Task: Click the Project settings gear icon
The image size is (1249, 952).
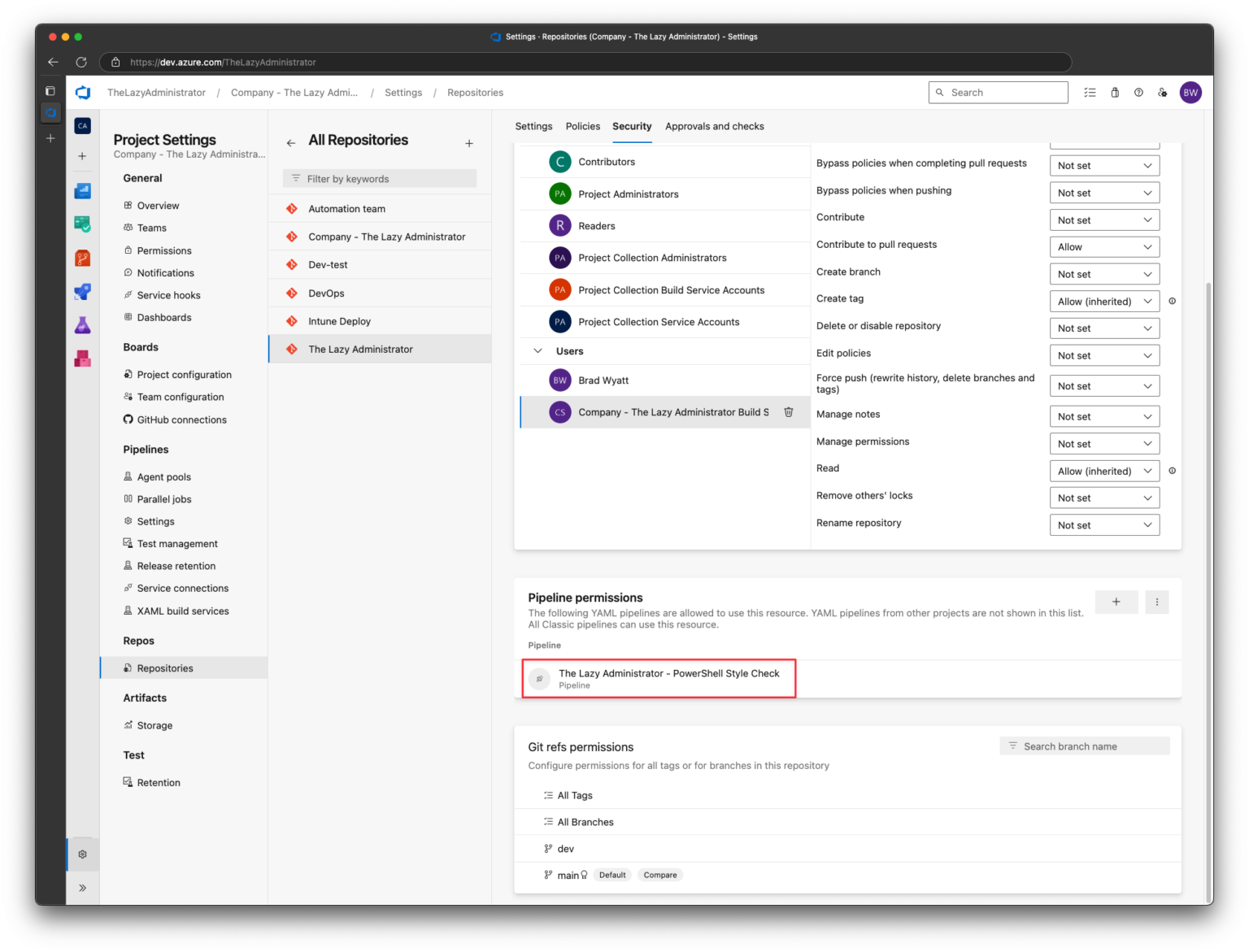Action: coord(82,854)
